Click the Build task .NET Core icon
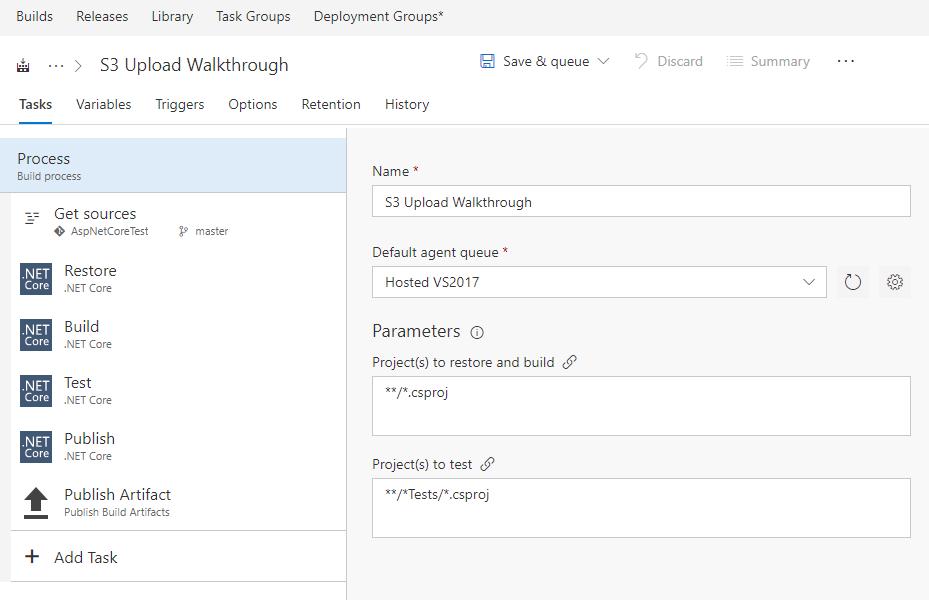 tap(36, 335)
